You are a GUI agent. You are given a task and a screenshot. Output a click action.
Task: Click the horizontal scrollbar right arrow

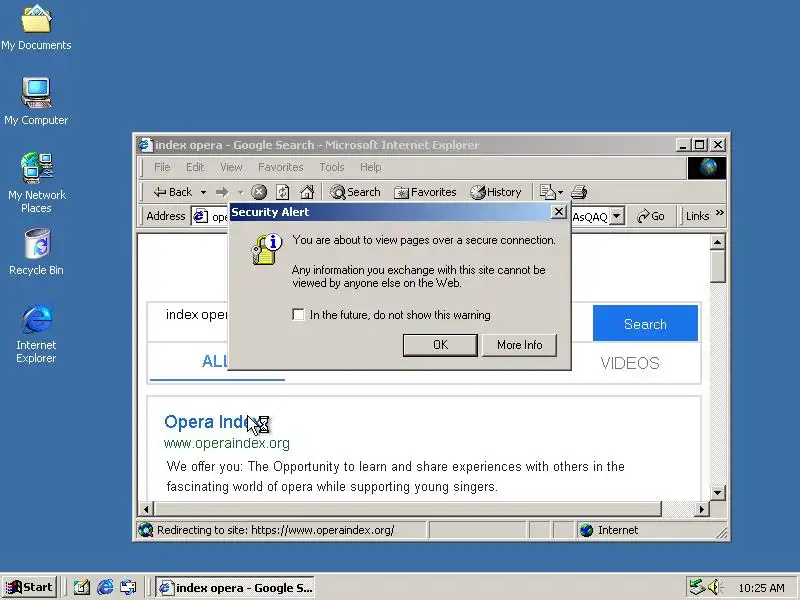pos(702,509)
